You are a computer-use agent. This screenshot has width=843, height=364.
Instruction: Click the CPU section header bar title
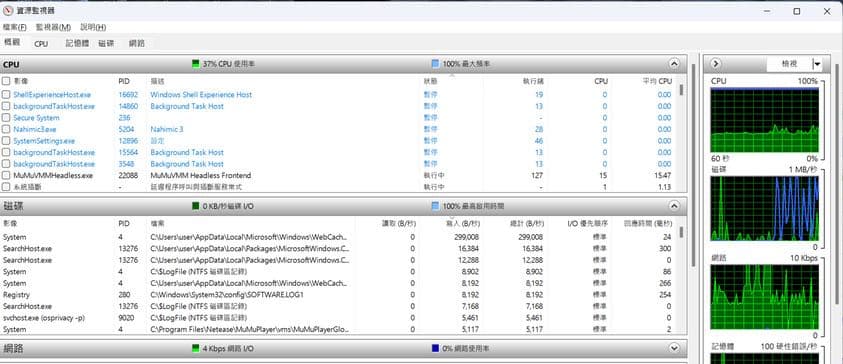[x=11, y=65]
